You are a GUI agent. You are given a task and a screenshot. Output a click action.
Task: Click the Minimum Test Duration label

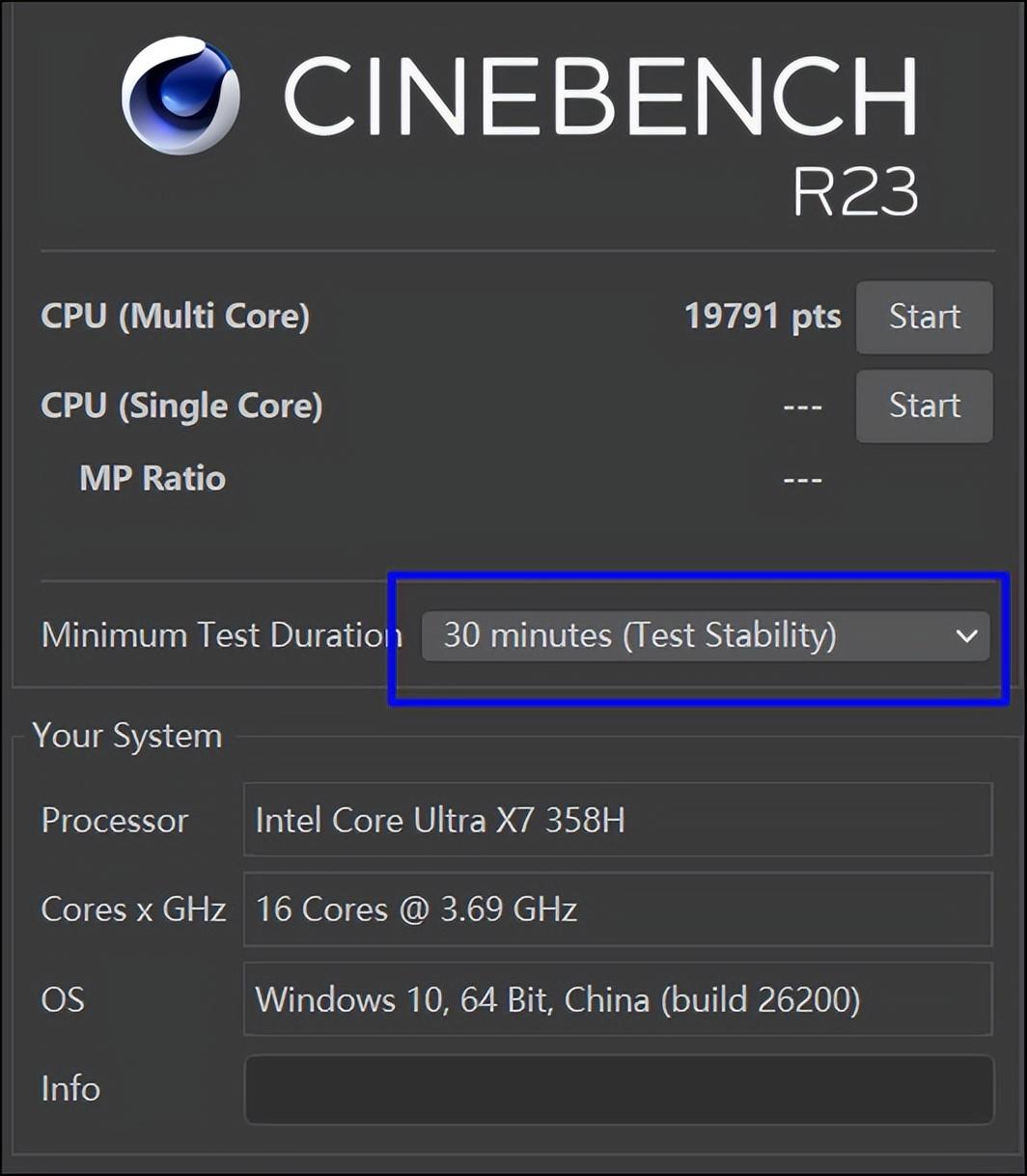[x=221, y=635]
